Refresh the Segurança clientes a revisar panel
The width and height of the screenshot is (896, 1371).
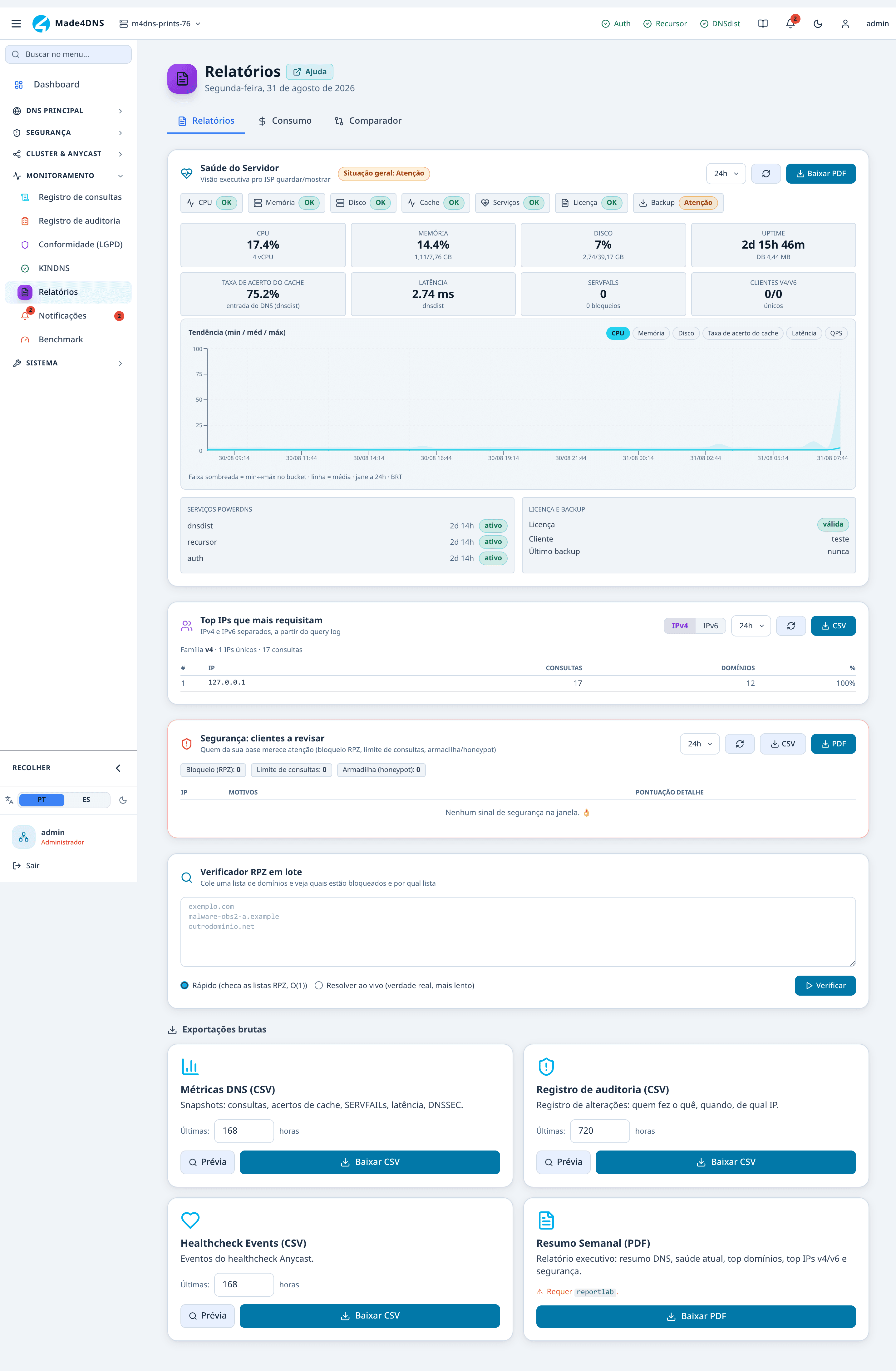click(739, 744)
